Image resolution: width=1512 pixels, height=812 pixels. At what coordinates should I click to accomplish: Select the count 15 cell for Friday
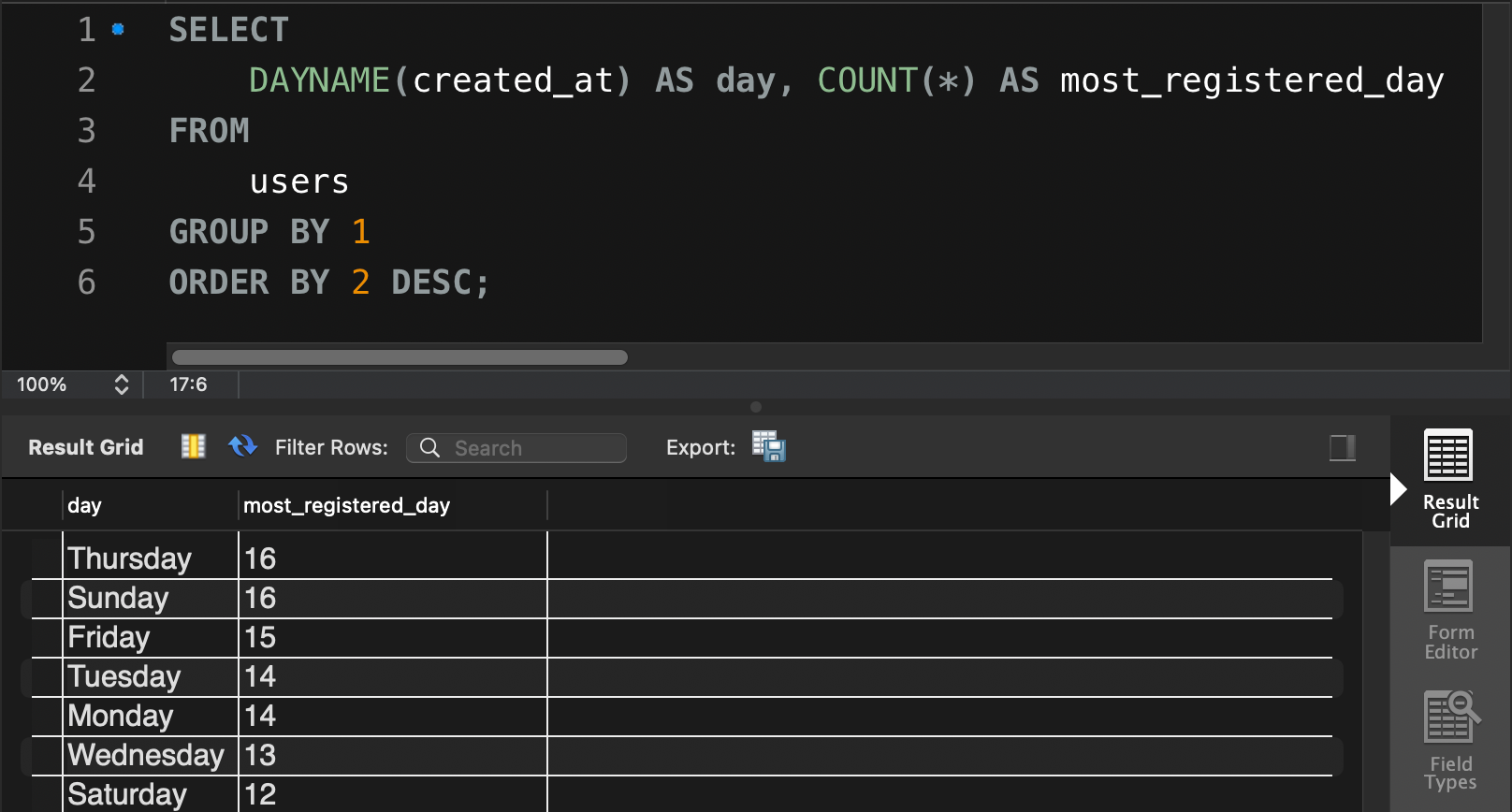tap(393, 637)
